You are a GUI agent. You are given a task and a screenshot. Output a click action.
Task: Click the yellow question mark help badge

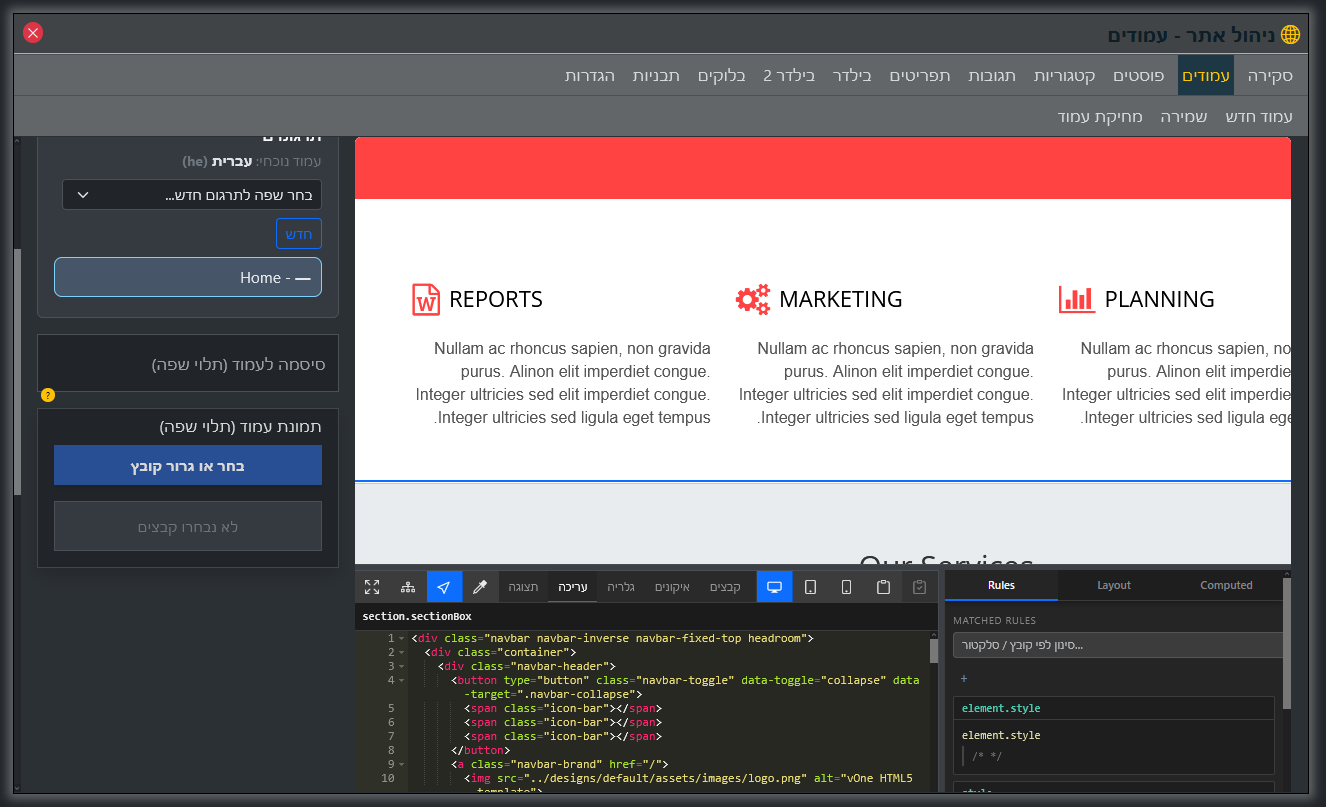click(x=48, y=395)
